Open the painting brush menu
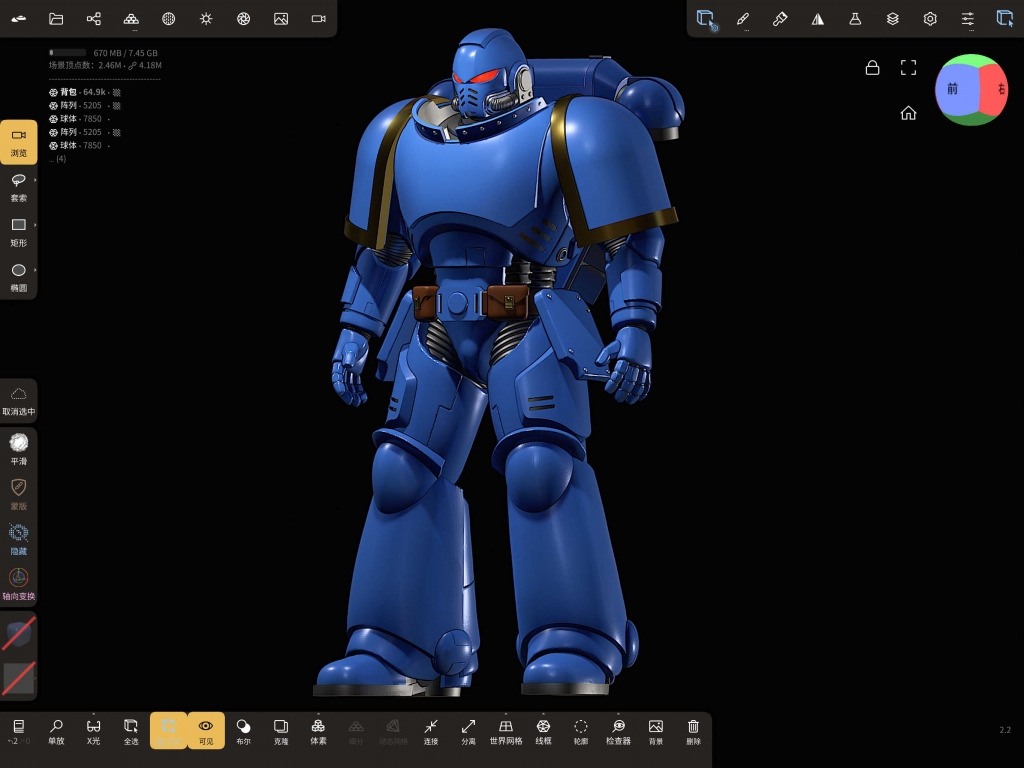The height and width of the screenshot is (768, 1024). 780,19
